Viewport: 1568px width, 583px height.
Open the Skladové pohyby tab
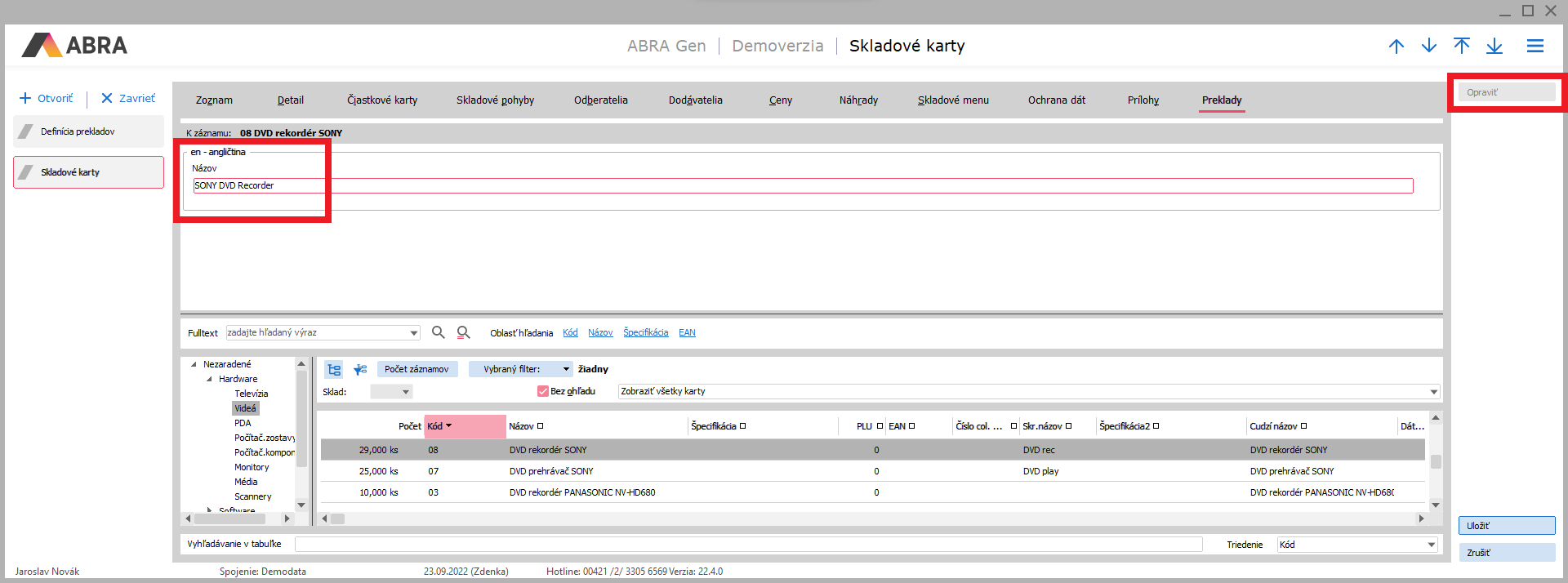pyautogui.click(x=495, y=100)
